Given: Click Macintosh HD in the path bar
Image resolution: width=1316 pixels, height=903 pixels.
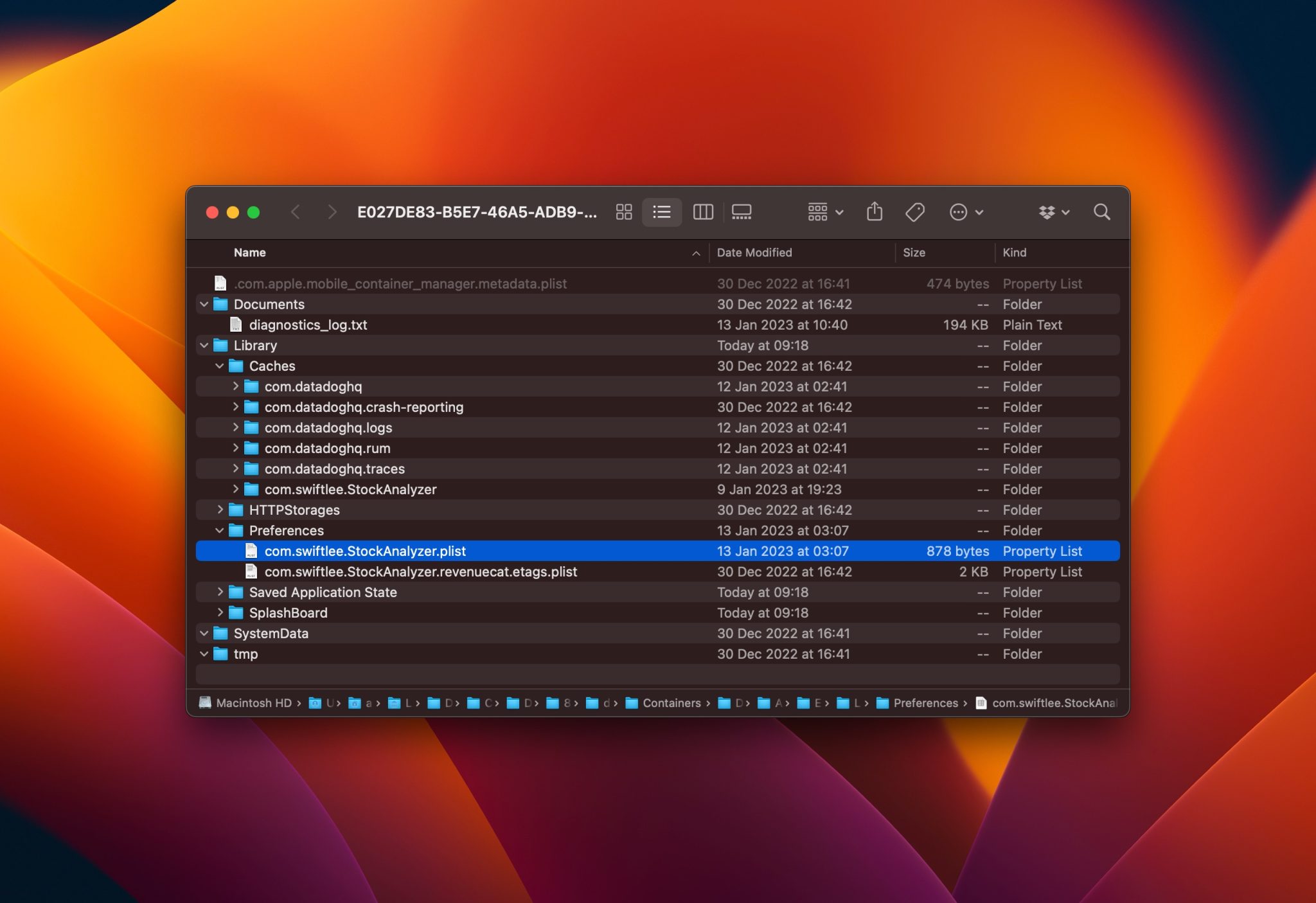Looking at the screenshot, I should 254,703.
